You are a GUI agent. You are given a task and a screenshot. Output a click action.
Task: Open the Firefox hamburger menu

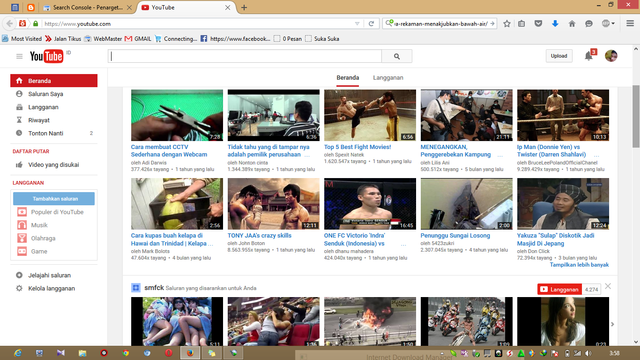pyautogui.click(x=630, y=24)
